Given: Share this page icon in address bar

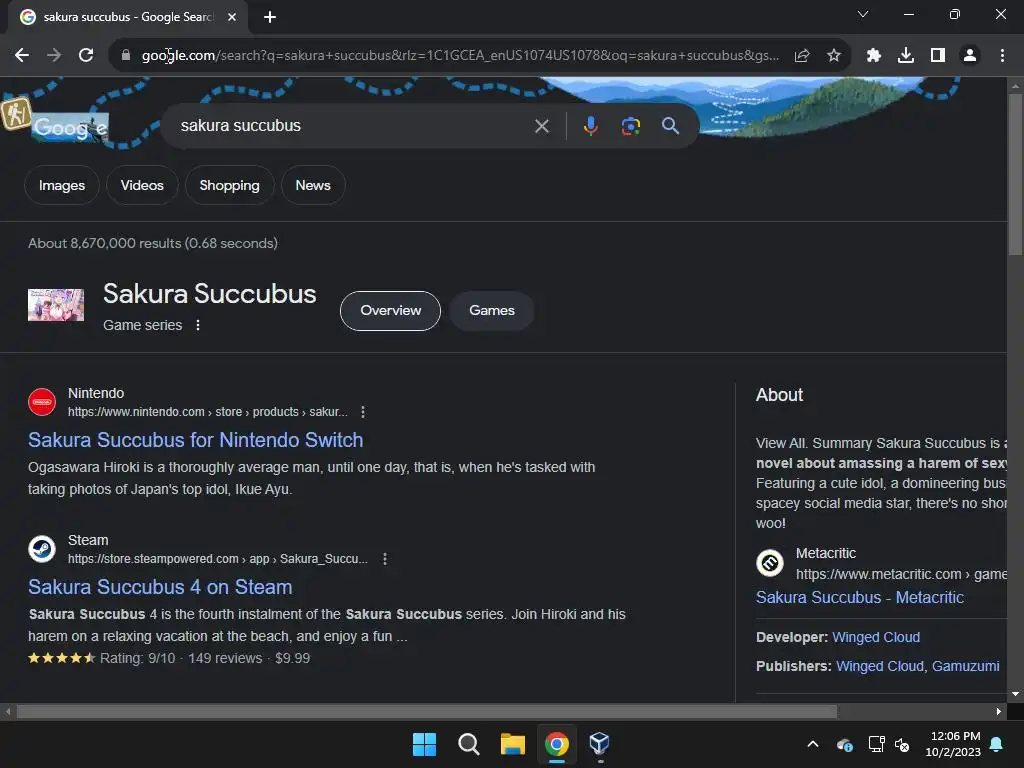Looking at the screenshot, I should (802, 56).
